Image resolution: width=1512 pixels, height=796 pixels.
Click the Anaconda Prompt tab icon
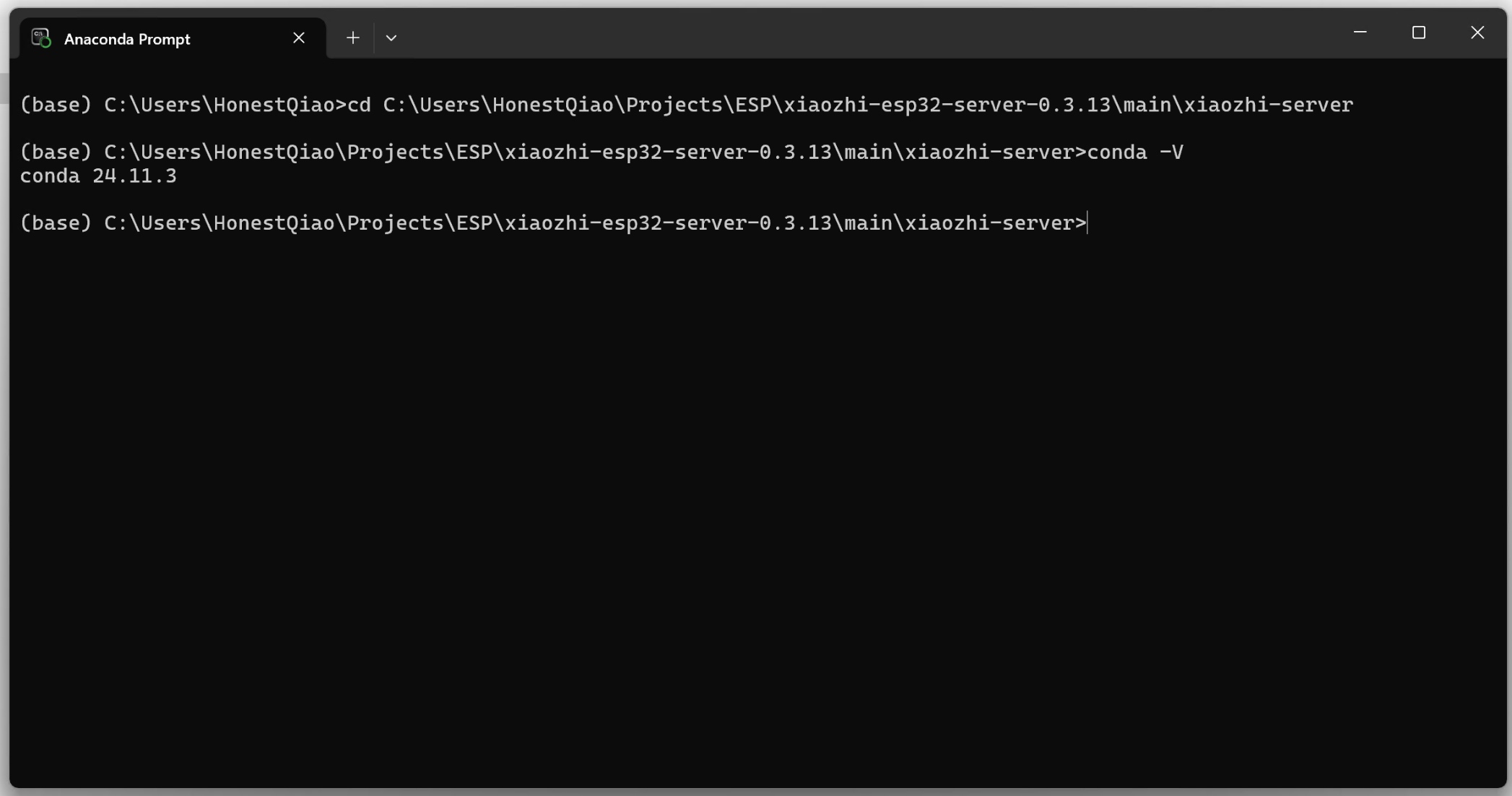41,38
